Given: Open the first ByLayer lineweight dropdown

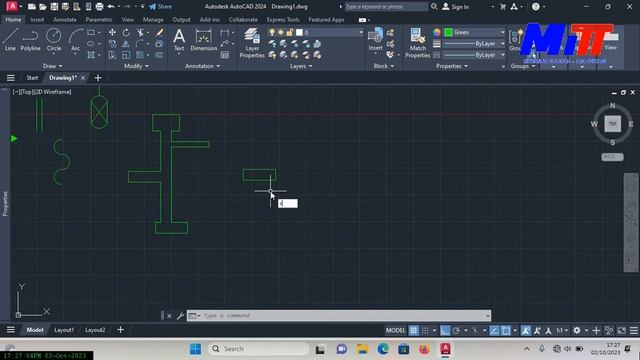Looking at the screenshot, I should 502,44.
